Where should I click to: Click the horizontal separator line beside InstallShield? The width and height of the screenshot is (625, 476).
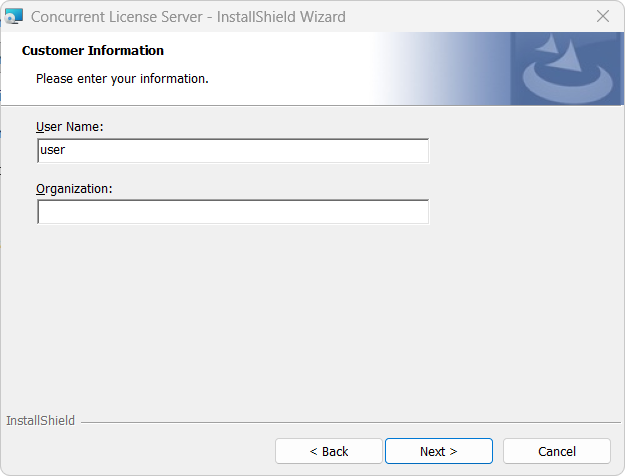(351, 422)
